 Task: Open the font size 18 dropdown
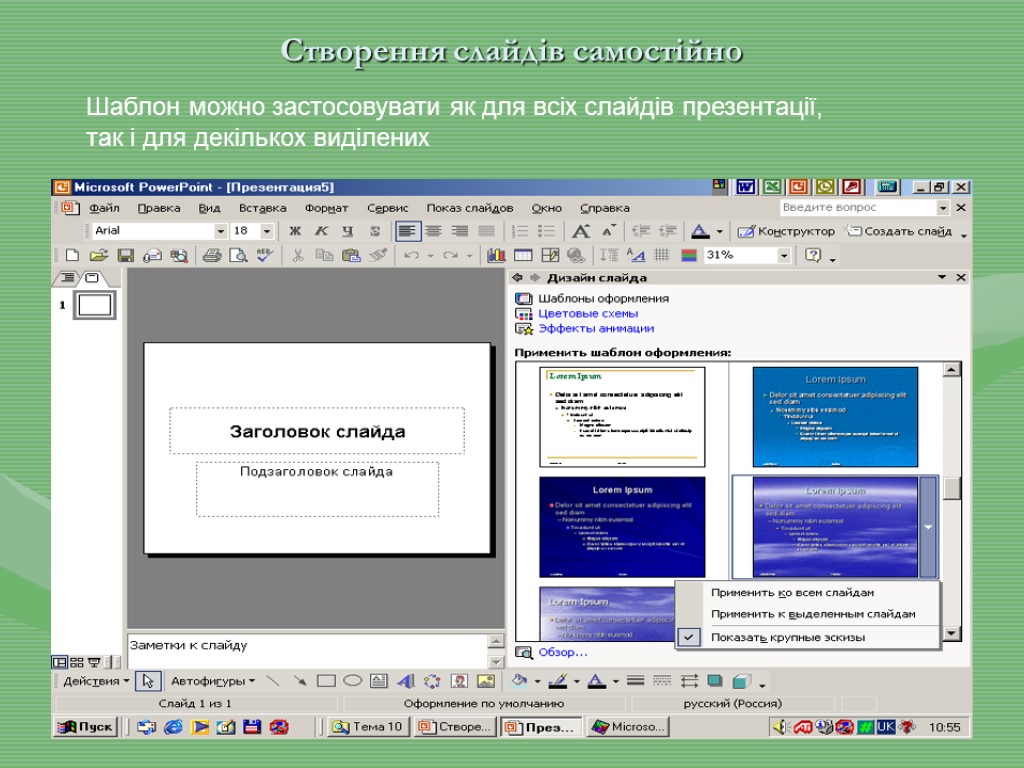(266, 231)
